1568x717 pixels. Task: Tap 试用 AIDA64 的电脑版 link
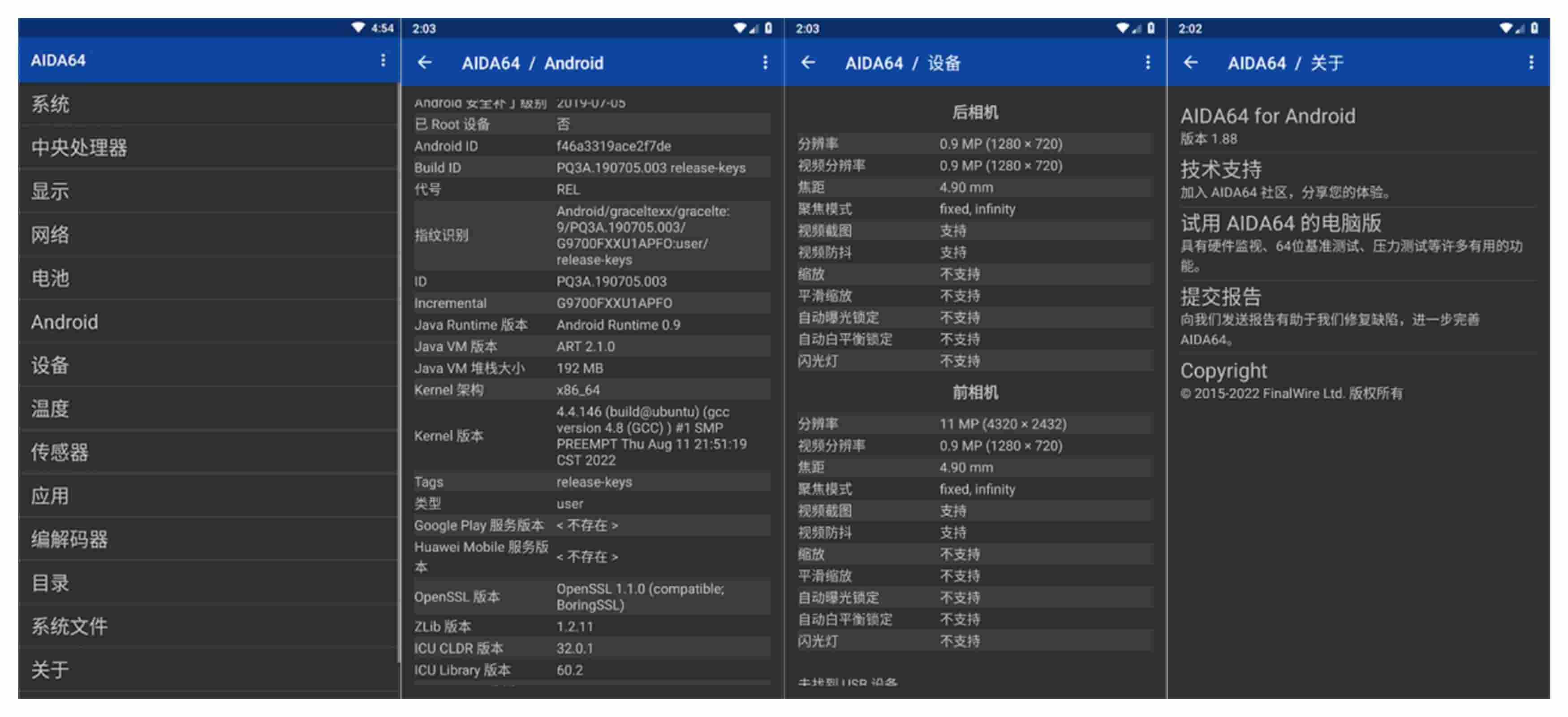click(x=1281, y=223)
